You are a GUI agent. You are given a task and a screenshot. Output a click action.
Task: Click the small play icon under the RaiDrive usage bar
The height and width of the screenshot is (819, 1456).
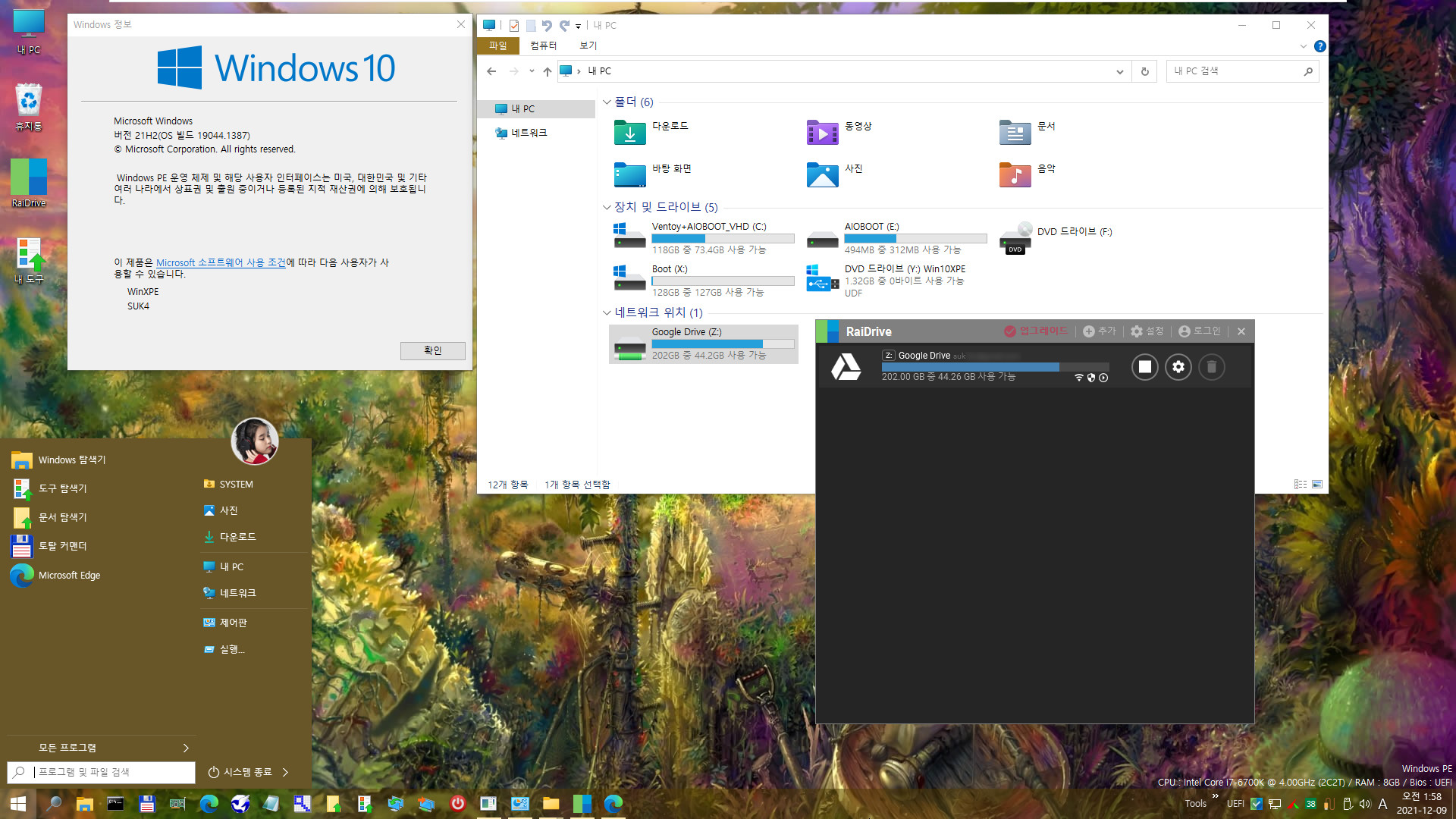point(1103,378)
